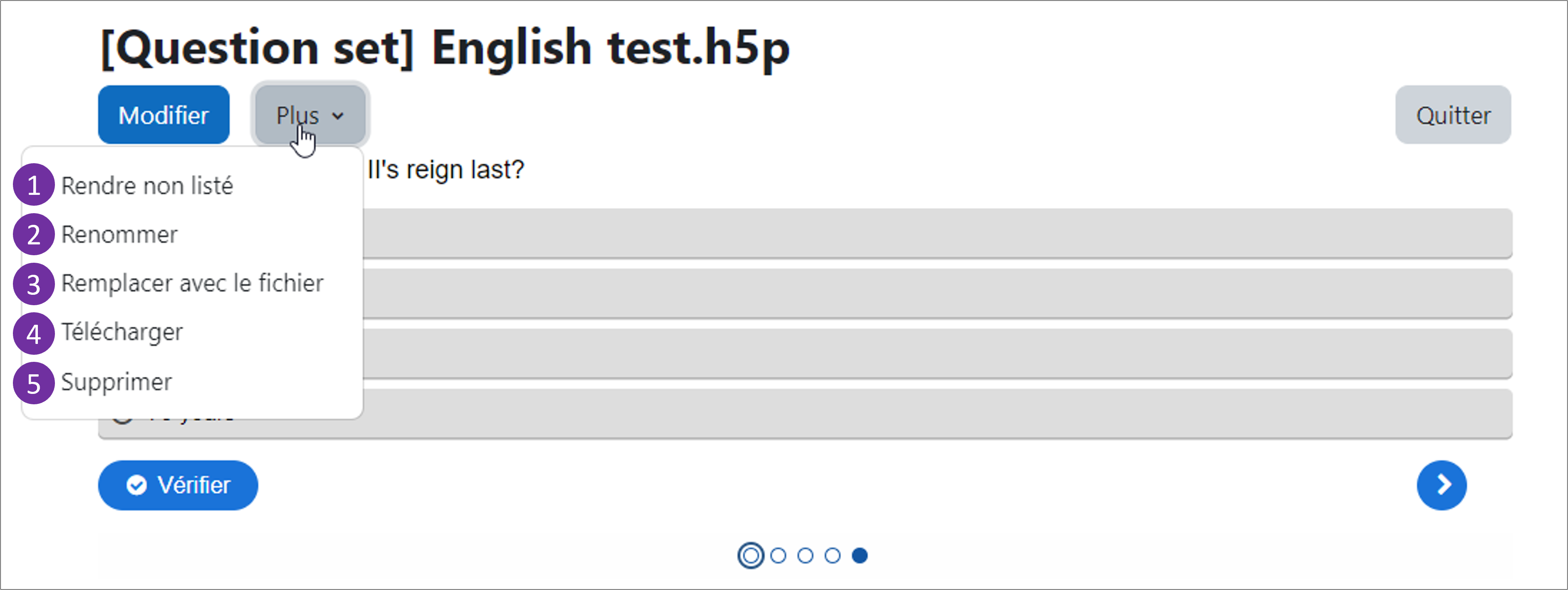Select the first progress dot

click(x=751, y=555)
